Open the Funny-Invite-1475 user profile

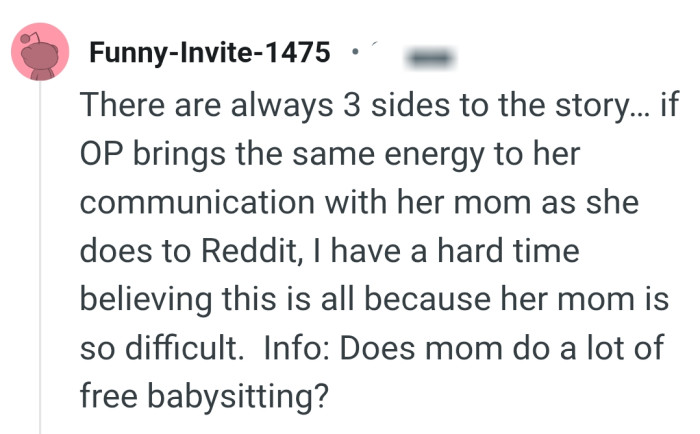[210, 51]
